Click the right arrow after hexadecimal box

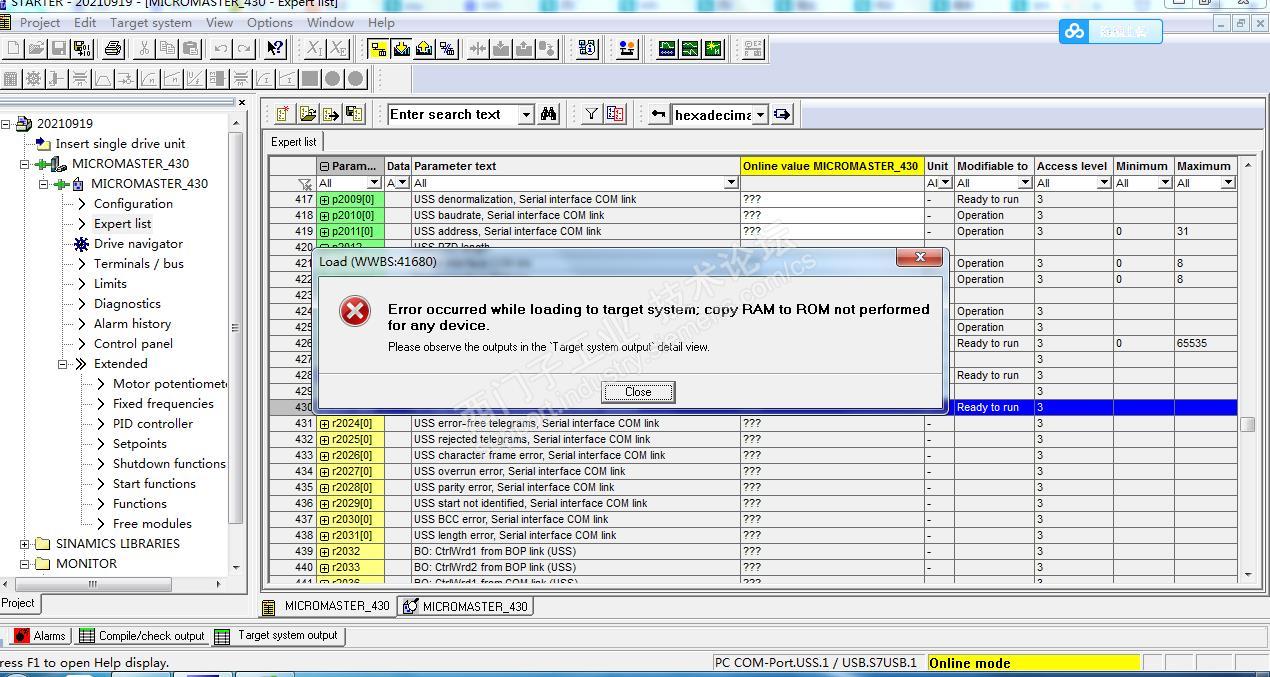[x=782, y=115]
